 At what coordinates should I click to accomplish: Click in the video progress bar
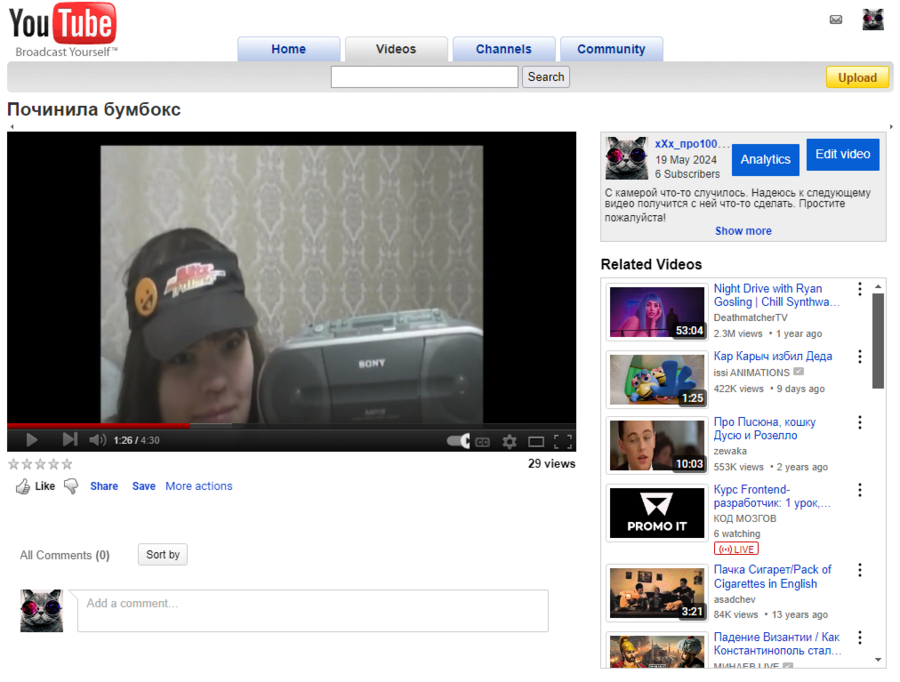pos(291,426)
